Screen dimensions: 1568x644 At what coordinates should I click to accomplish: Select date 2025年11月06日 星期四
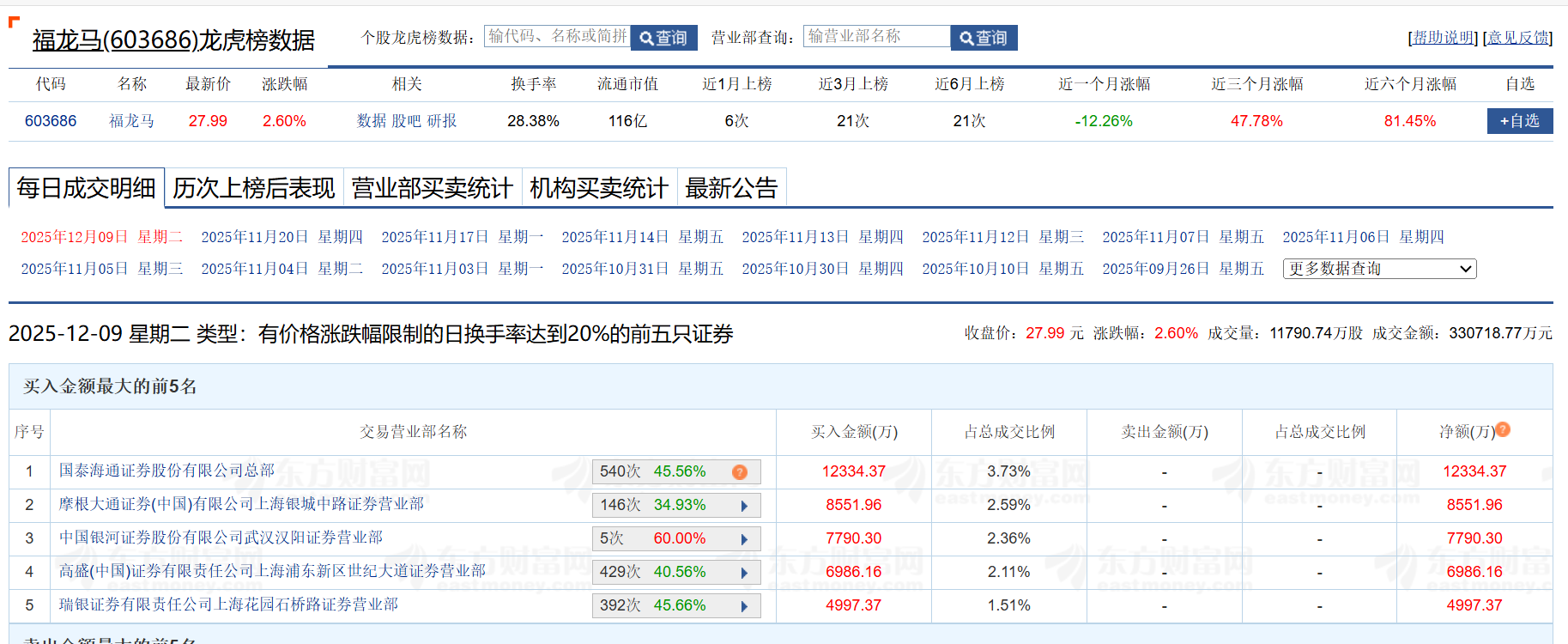(x=1364, y=237)
